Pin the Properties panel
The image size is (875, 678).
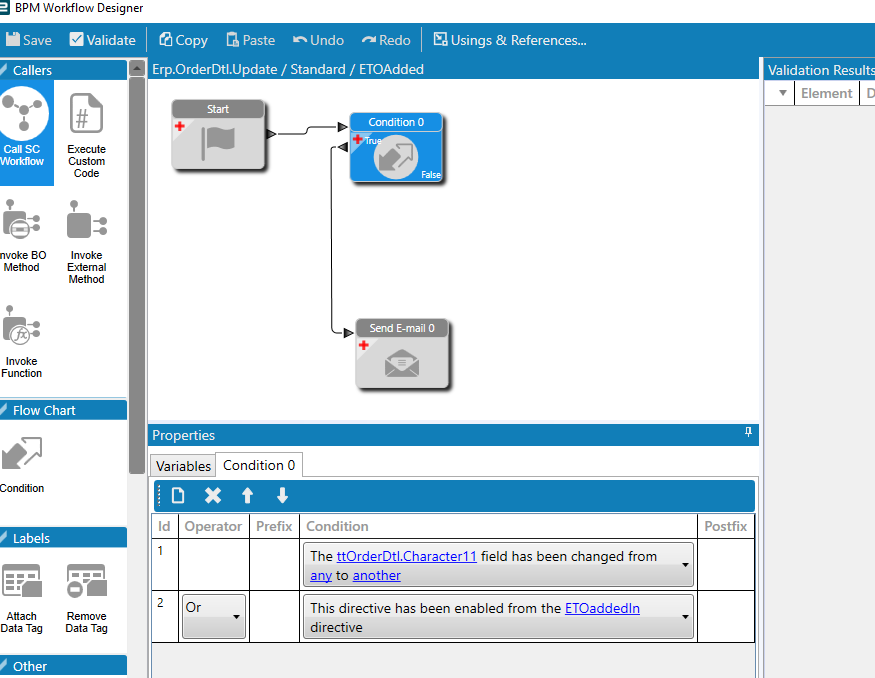pyautogui.click(x=748, y=432)
